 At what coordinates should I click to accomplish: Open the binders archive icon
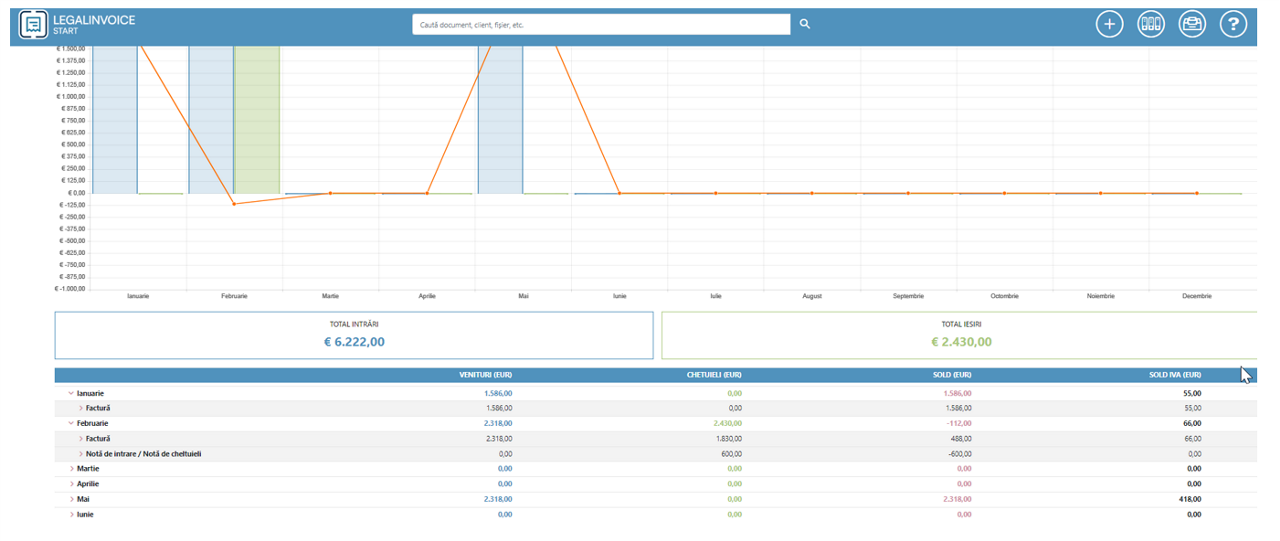pyautogui.click(x=1151, y=24)
